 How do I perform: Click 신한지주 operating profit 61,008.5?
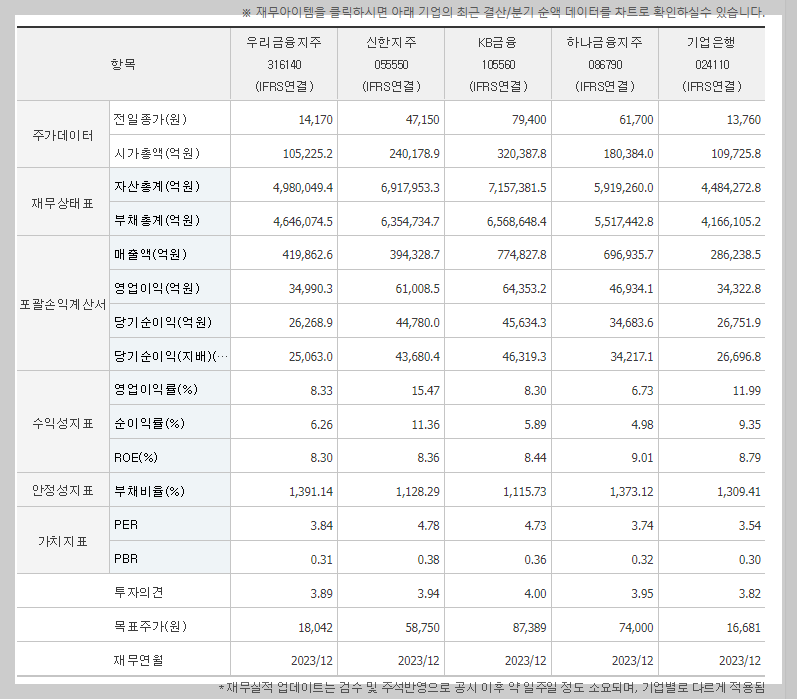coord(417,289)
